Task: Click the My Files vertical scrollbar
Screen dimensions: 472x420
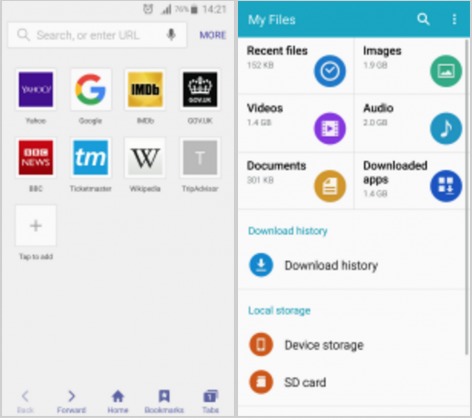Action: pyautogui.click(x=467, y=197)
